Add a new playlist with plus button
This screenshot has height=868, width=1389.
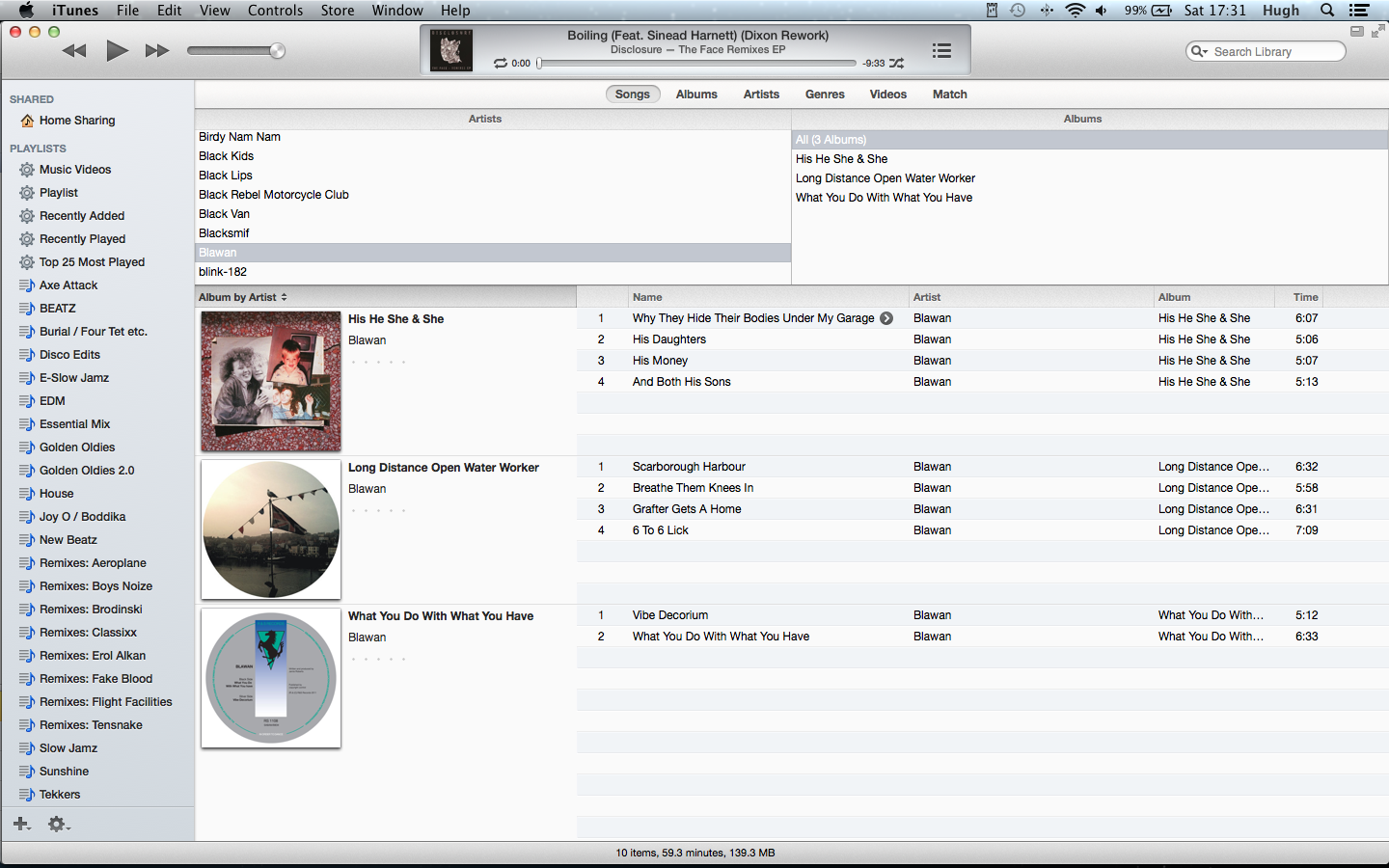[x=21, y=824]
